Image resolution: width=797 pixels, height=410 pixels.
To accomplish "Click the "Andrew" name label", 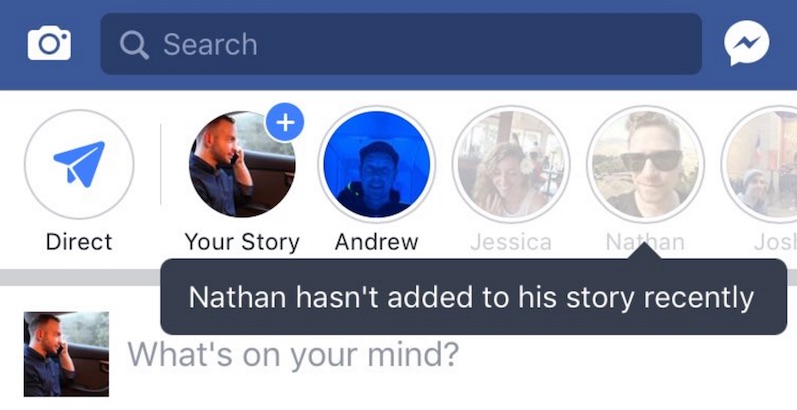I will 377,242.
